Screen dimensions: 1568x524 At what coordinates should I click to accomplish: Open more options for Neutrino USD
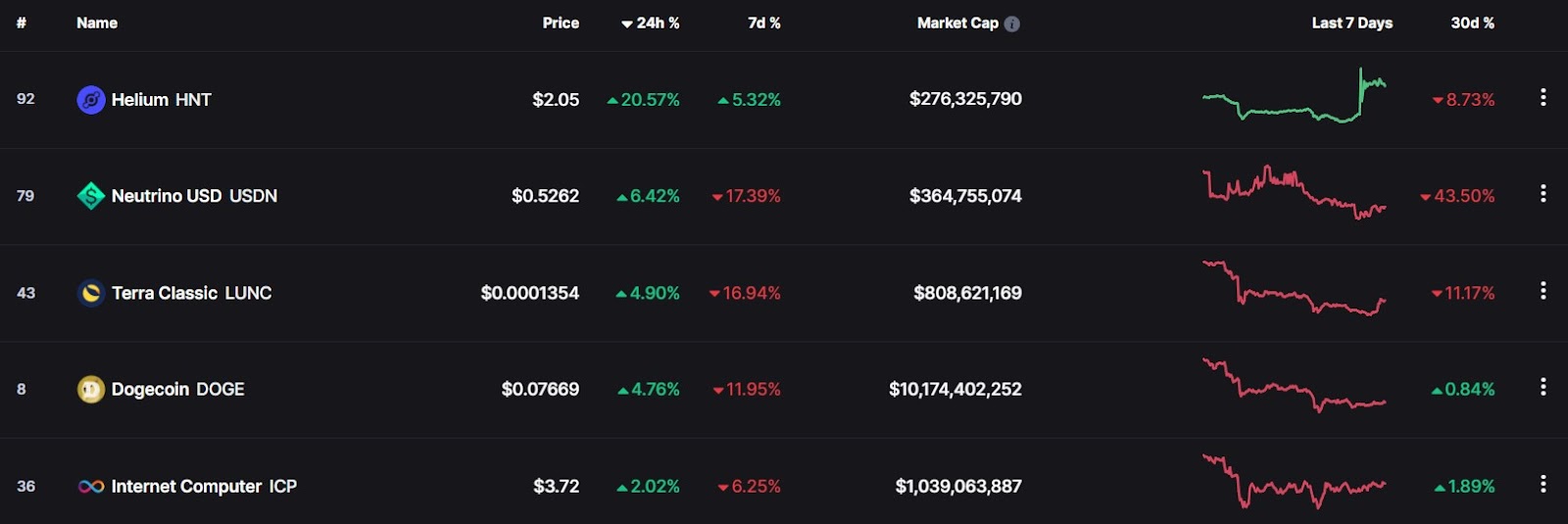click(1543, 193)
